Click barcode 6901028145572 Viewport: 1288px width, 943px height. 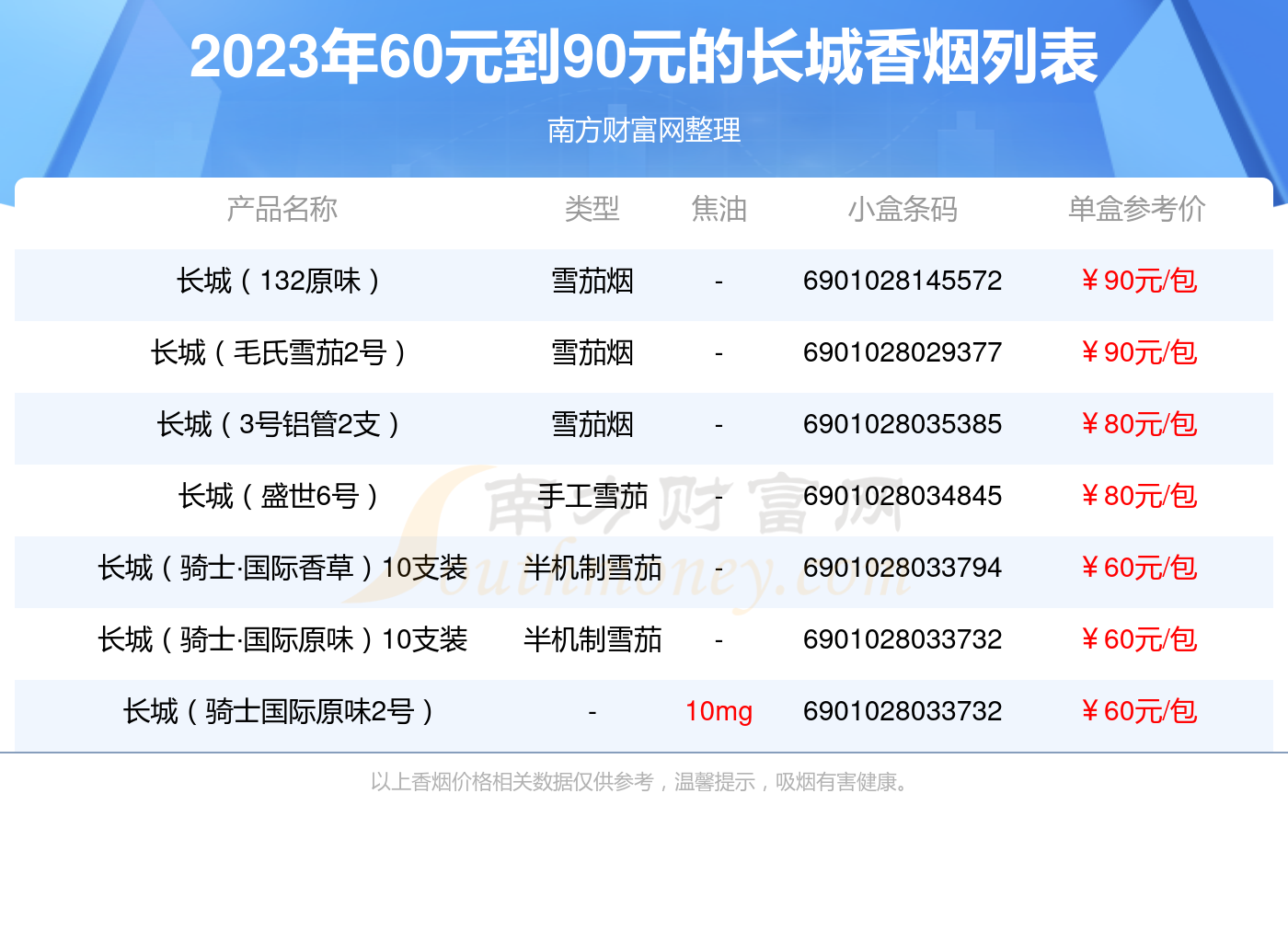pos(903,281)
